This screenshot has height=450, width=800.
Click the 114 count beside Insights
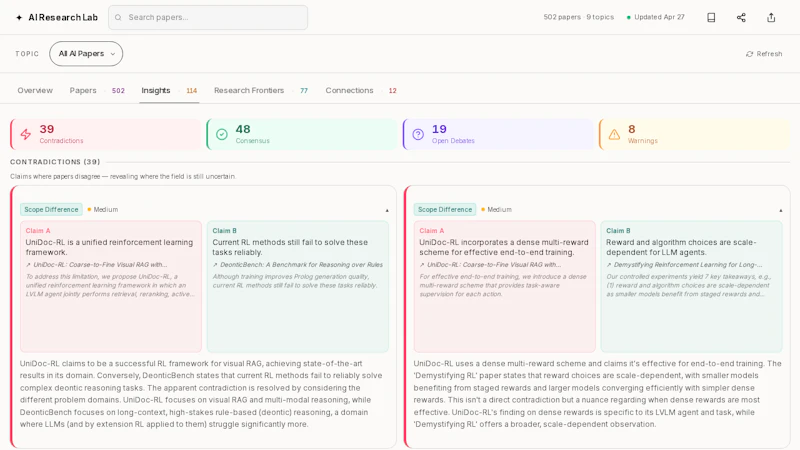coord(191,91)
